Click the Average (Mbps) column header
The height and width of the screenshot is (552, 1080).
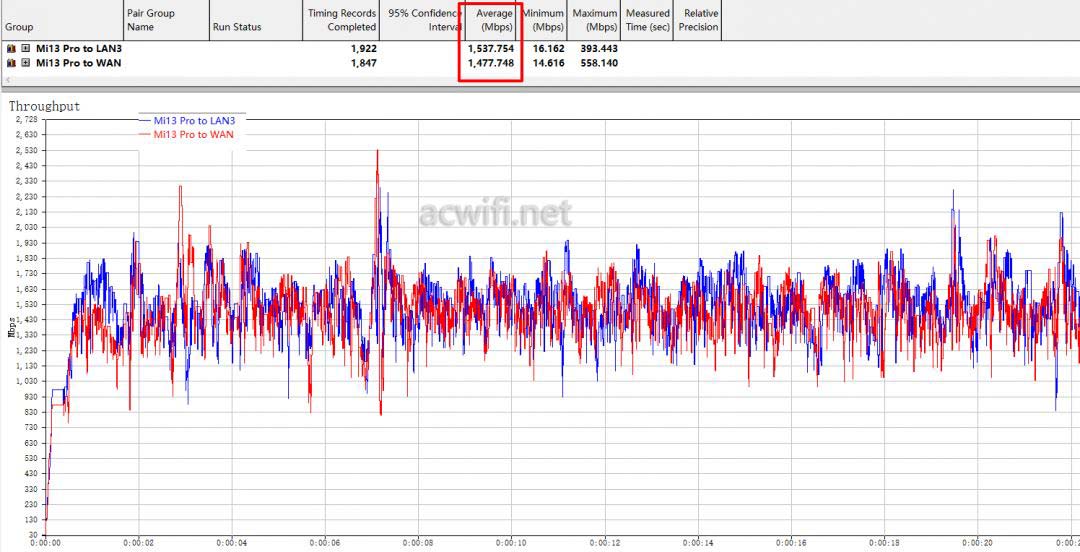pyautogui.click(x=490, y=21)
